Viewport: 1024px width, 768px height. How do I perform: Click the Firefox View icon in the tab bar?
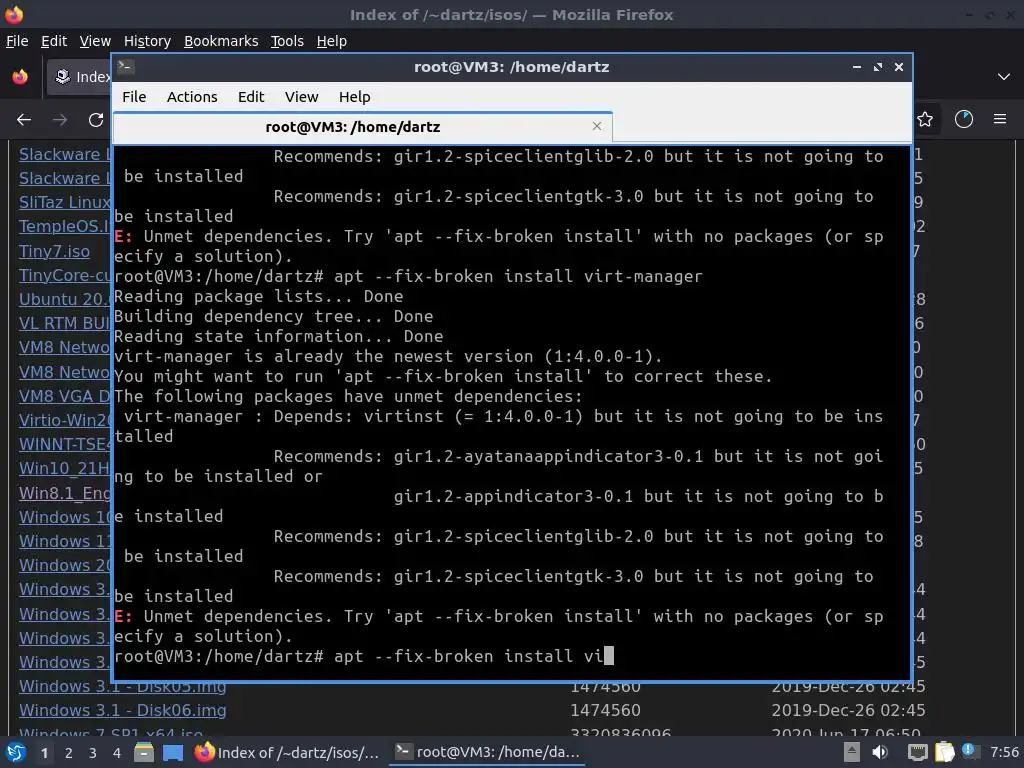tap(20, 77)
